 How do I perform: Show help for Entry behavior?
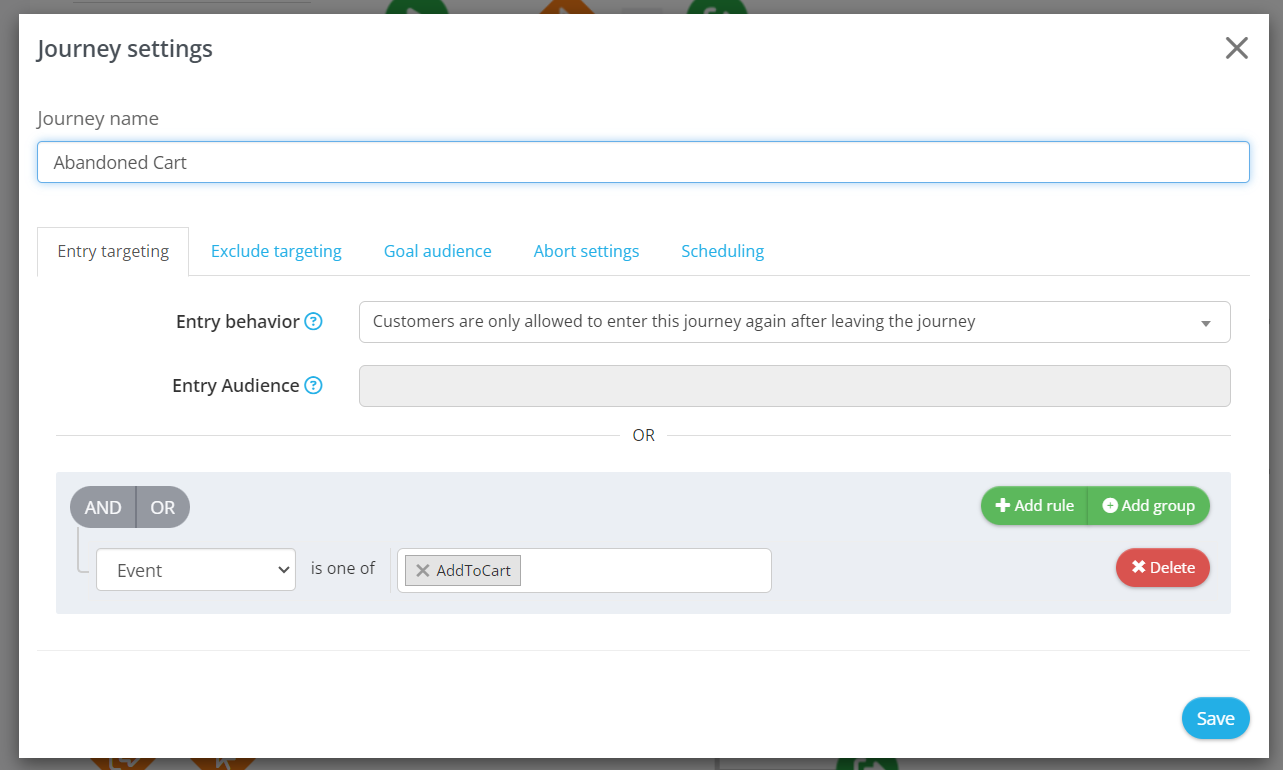tap(313, 321)
